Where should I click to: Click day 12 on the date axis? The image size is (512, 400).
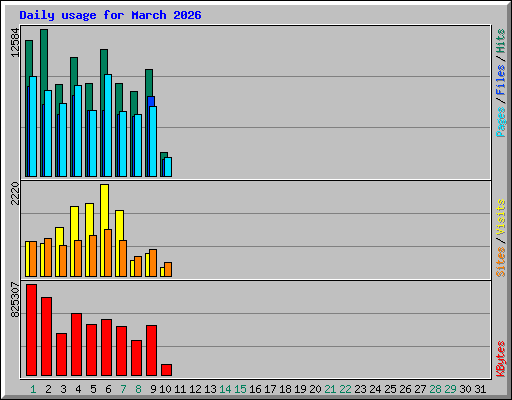click(x=195, y=389)
